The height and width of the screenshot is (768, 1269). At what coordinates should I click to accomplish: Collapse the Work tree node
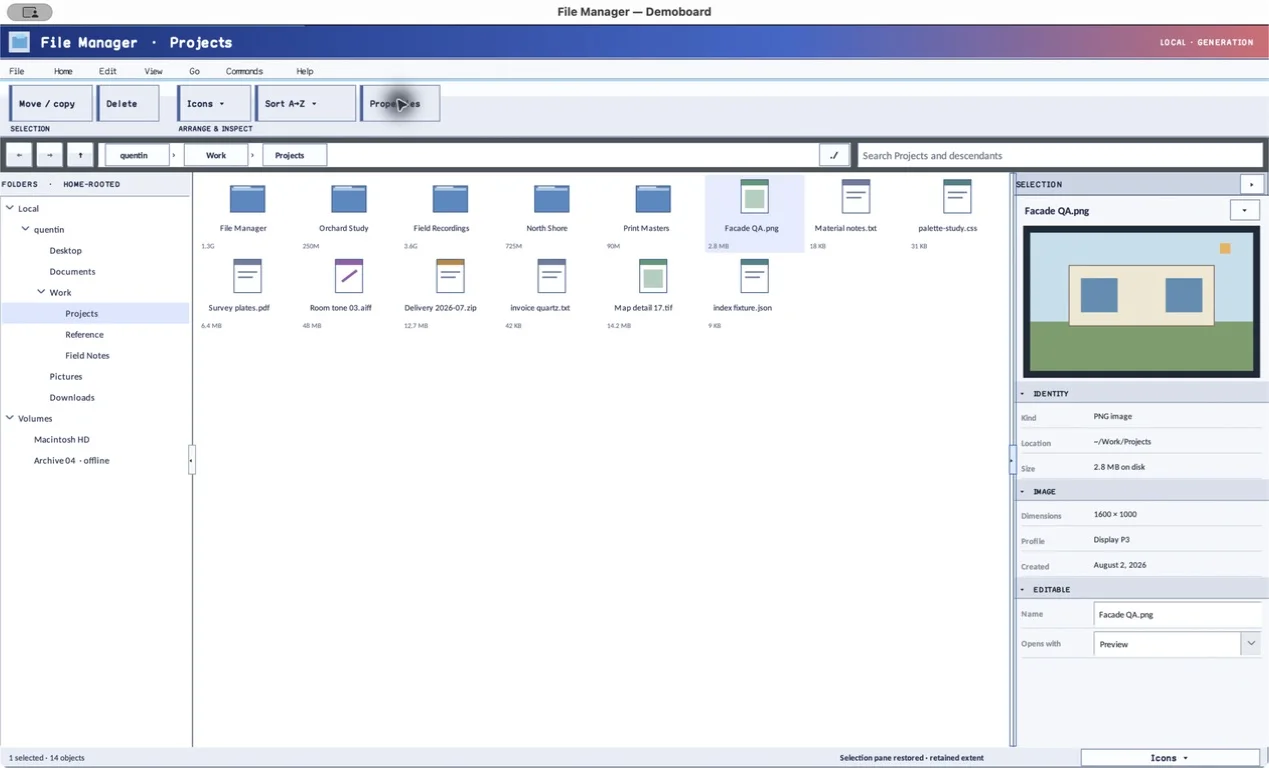coord(41,292)
